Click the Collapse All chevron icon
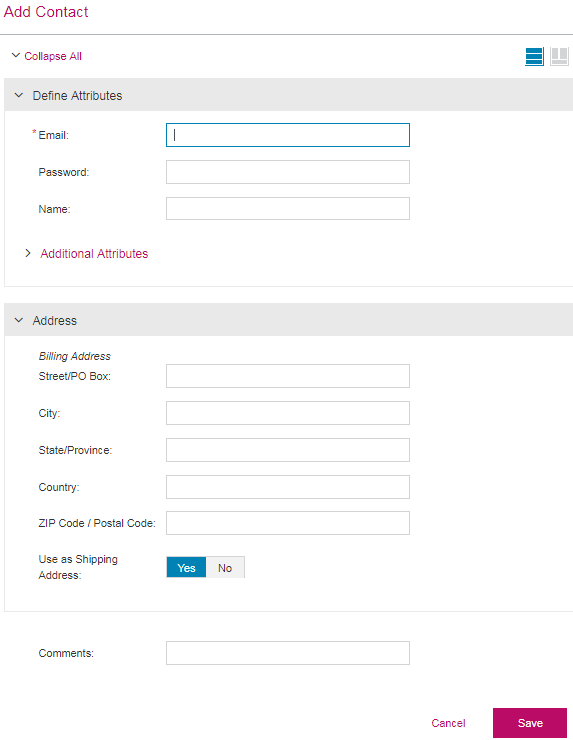Screen dimensions: 573x740 tap(16, 56)
